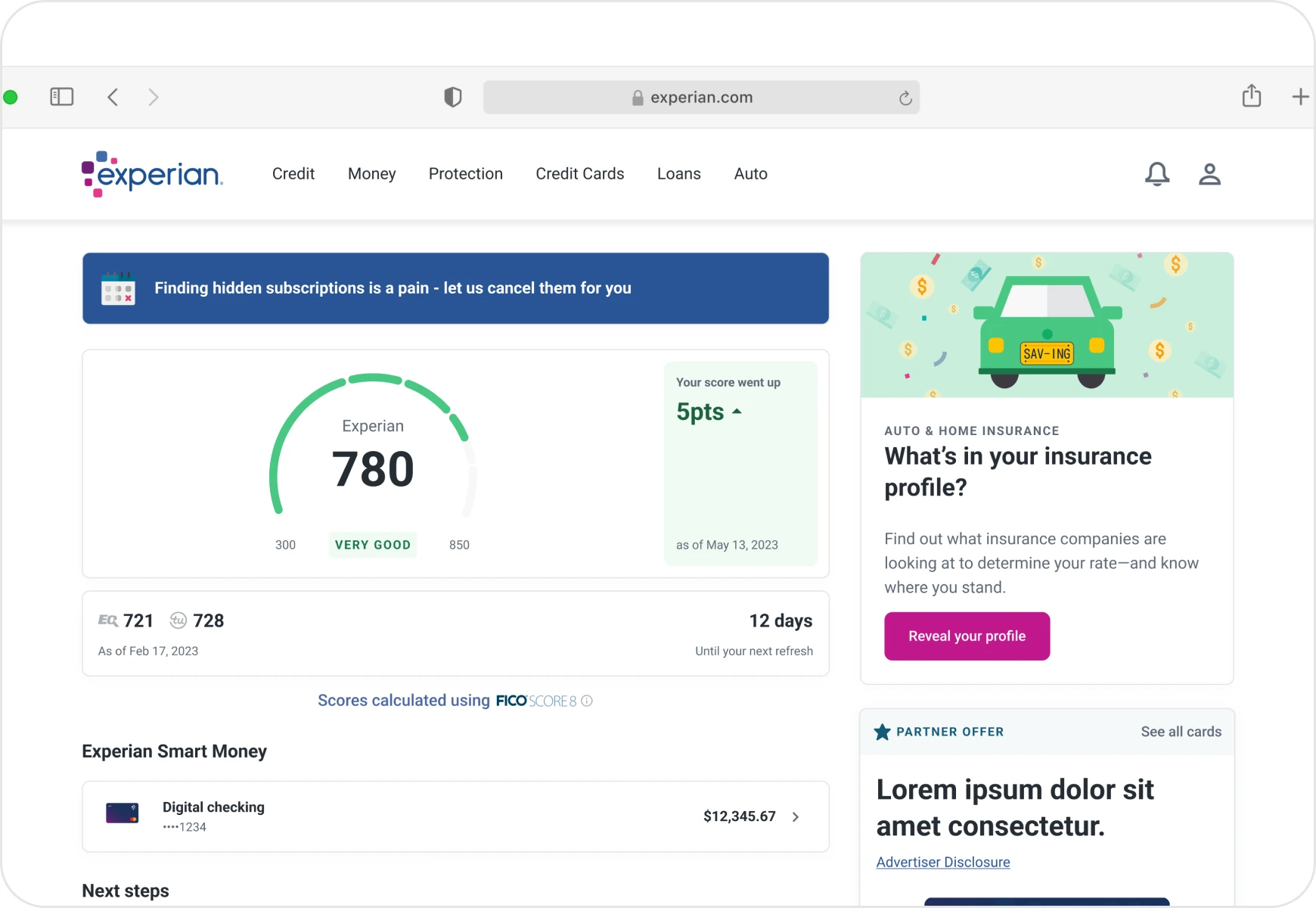Click the credit score gauge arc
This screenshot has width=1316, height=908.
[373, 445]
